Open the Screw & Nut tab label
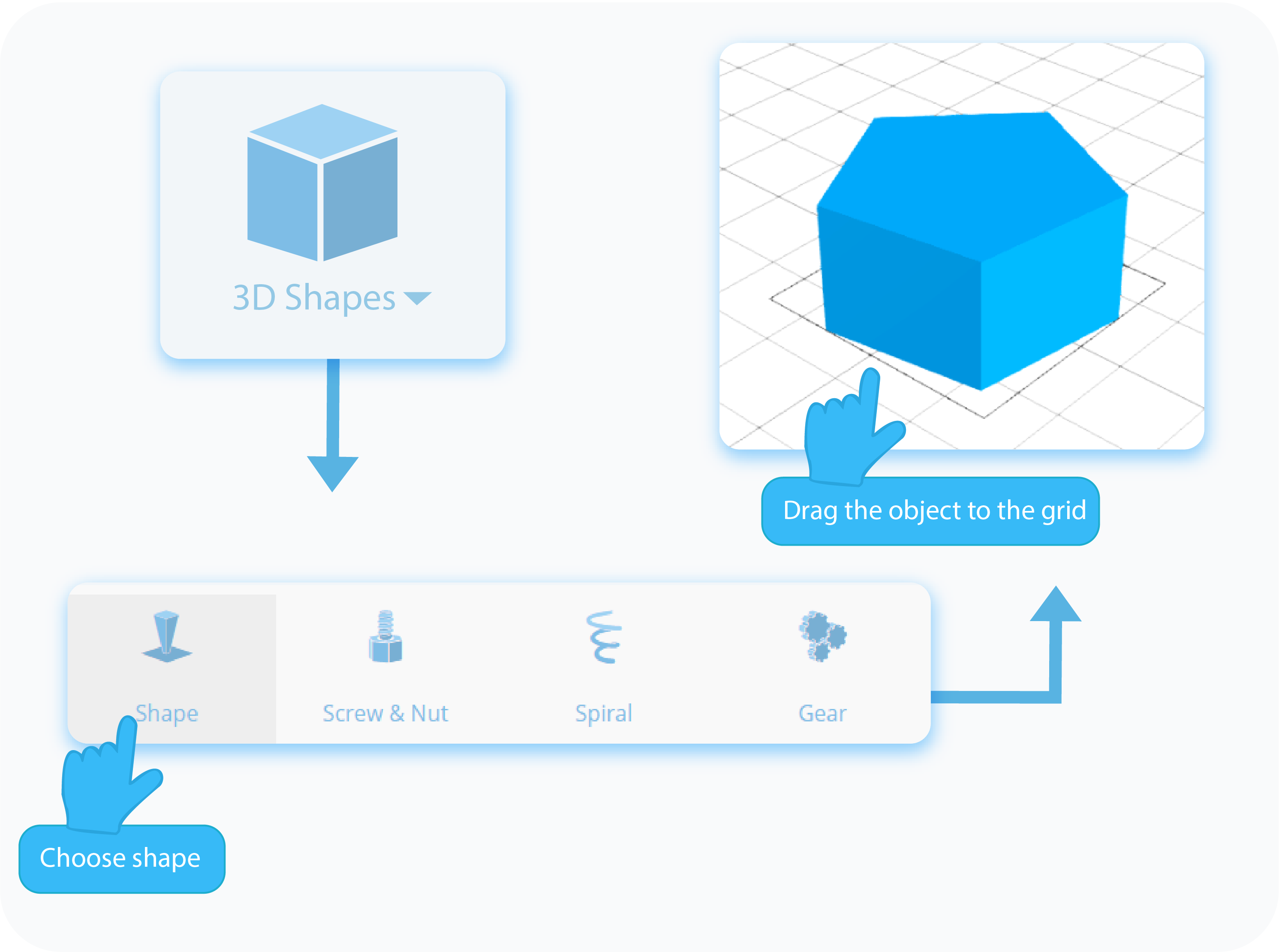 tap(385, 713)
